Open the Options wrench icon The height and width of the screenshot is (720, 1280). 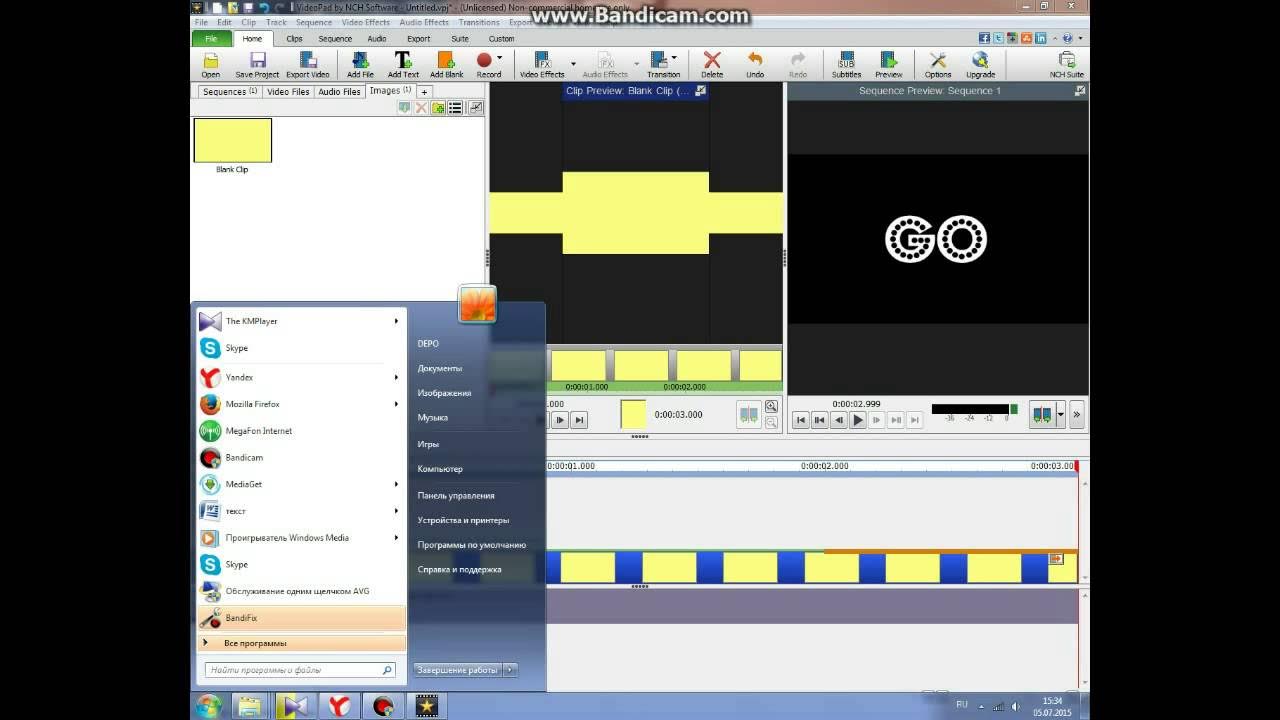938,65
